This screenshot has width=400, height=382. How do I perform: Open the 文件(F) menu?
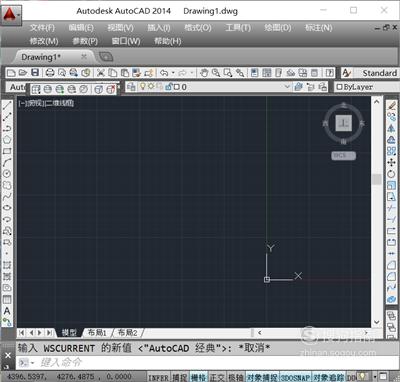tap(42, 28)
